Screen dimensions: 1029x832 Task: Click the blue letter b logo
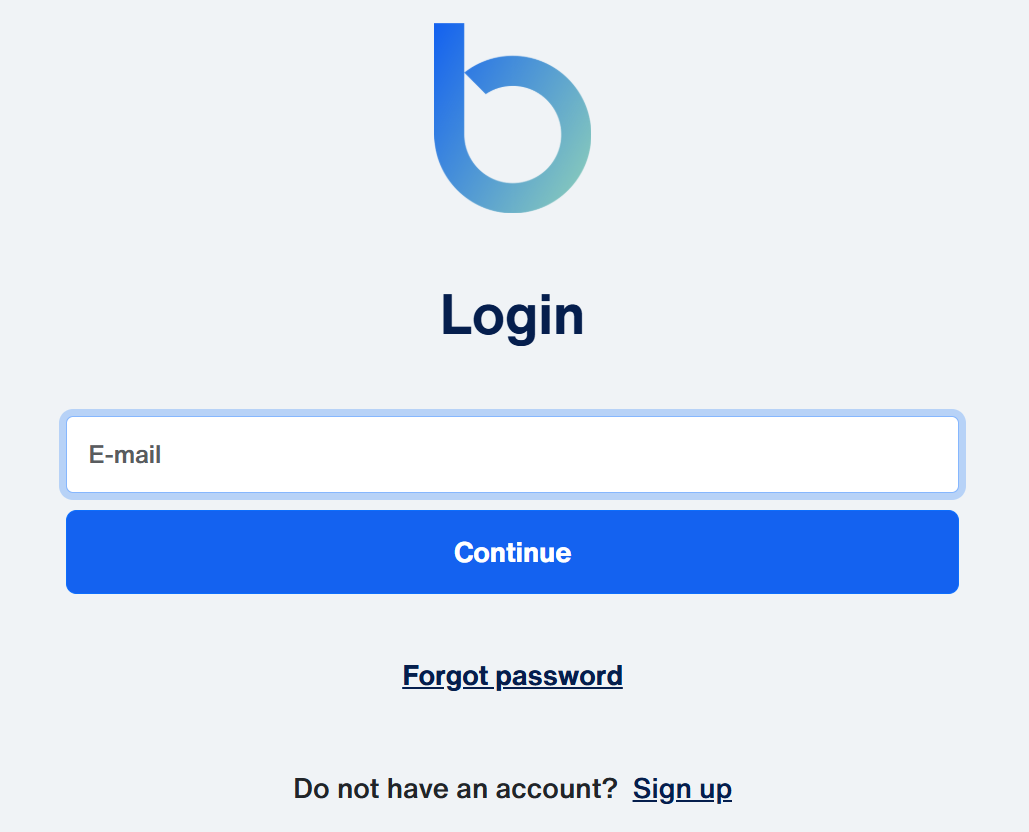(x=513, y=118)
